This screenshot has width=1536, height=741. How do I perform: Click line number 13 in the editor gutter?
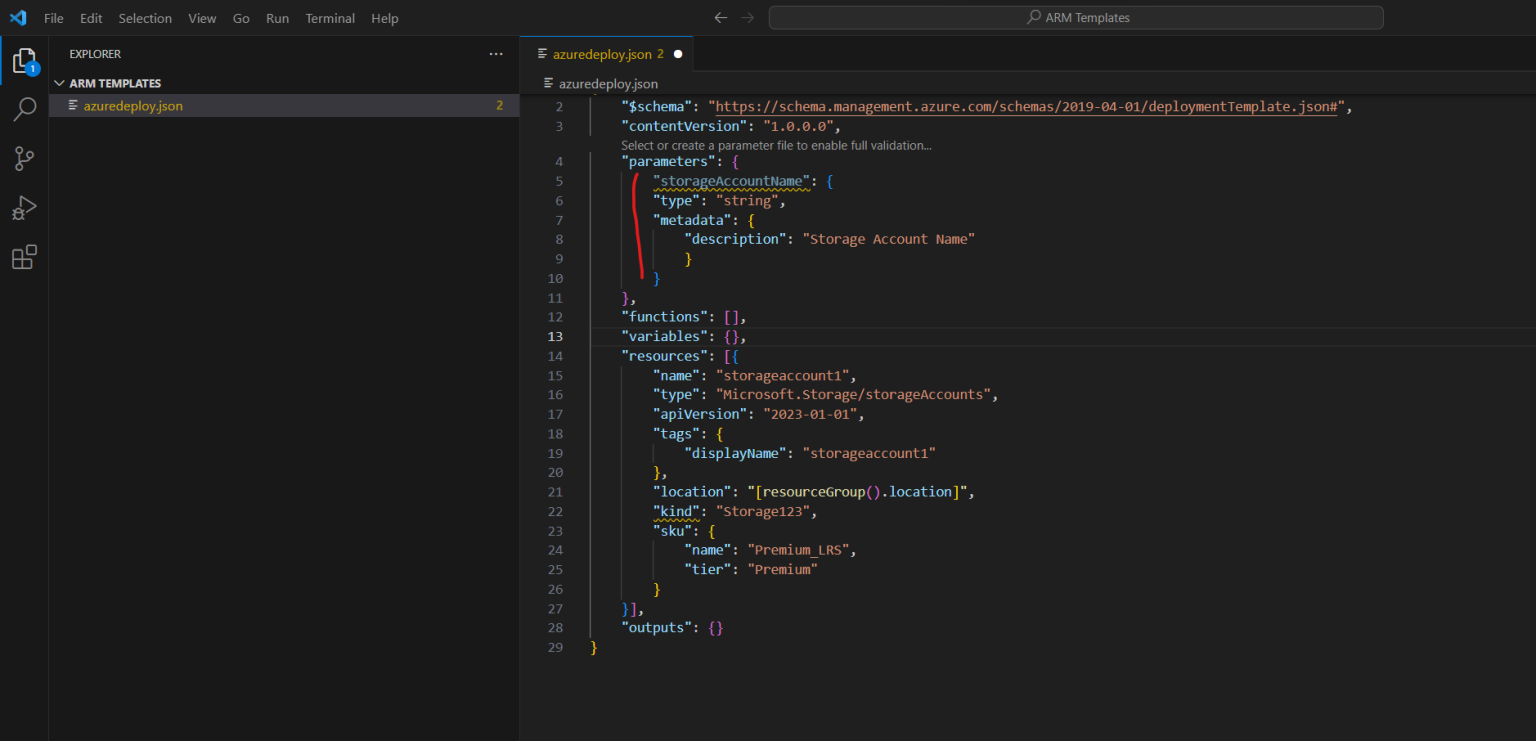coord(555,336)
